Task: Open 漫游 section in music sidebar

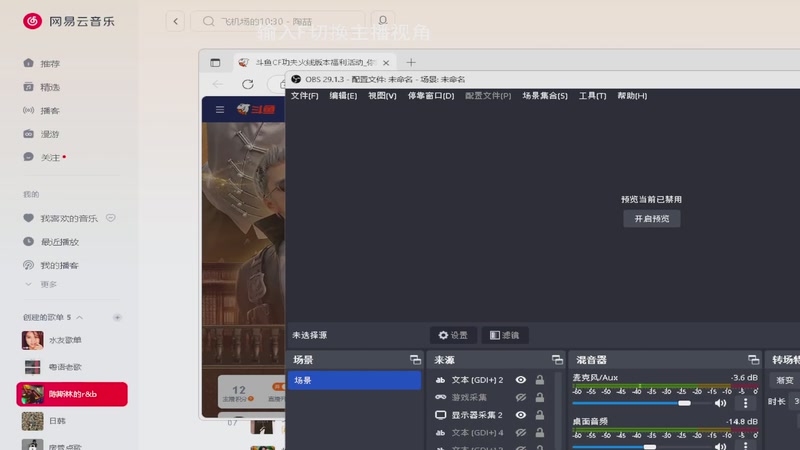Action: click(42, 134)
